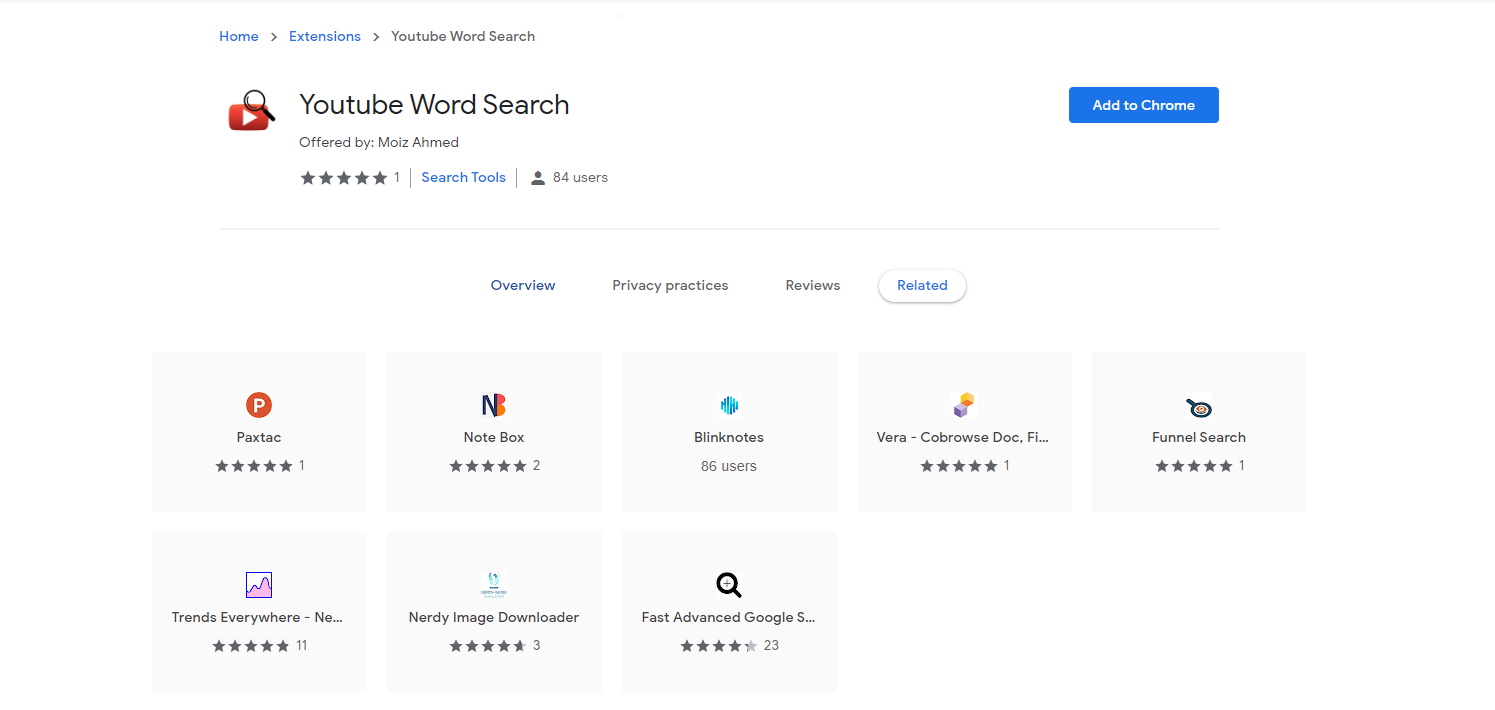Screen dimensions: 1495x710
Task: Click the Vera Cobrowse Doc star rating
Action: click(x=959, y=466)
